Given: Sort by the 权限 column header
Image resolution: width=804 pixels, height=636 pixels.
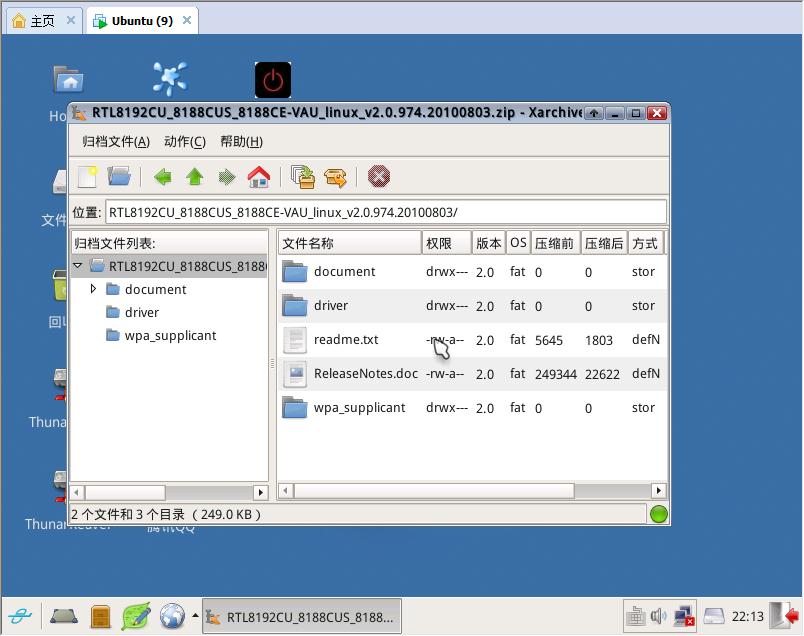Looking at the screenshot, I should (447, 243).
